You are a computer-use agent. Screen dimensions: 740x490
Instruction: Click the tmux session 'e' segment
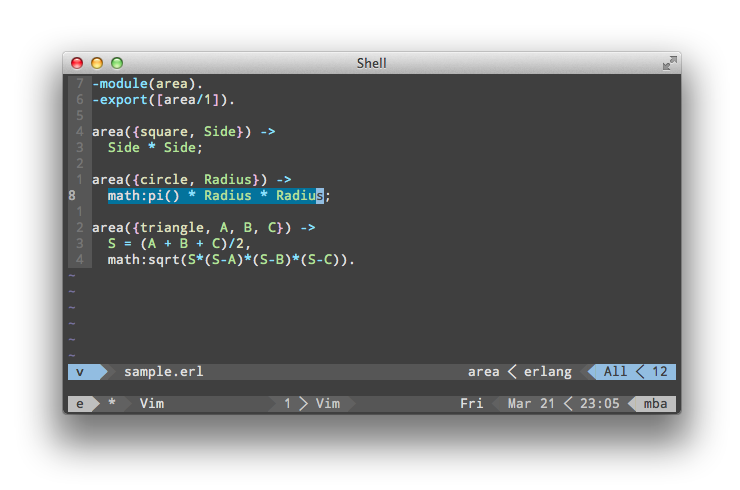pos(81,404)
